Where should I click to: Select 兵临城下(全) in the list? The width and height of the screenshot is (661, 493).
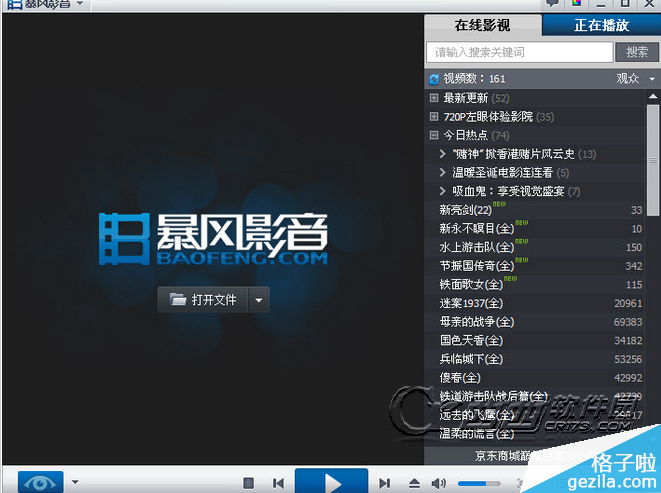pos(535,359)
